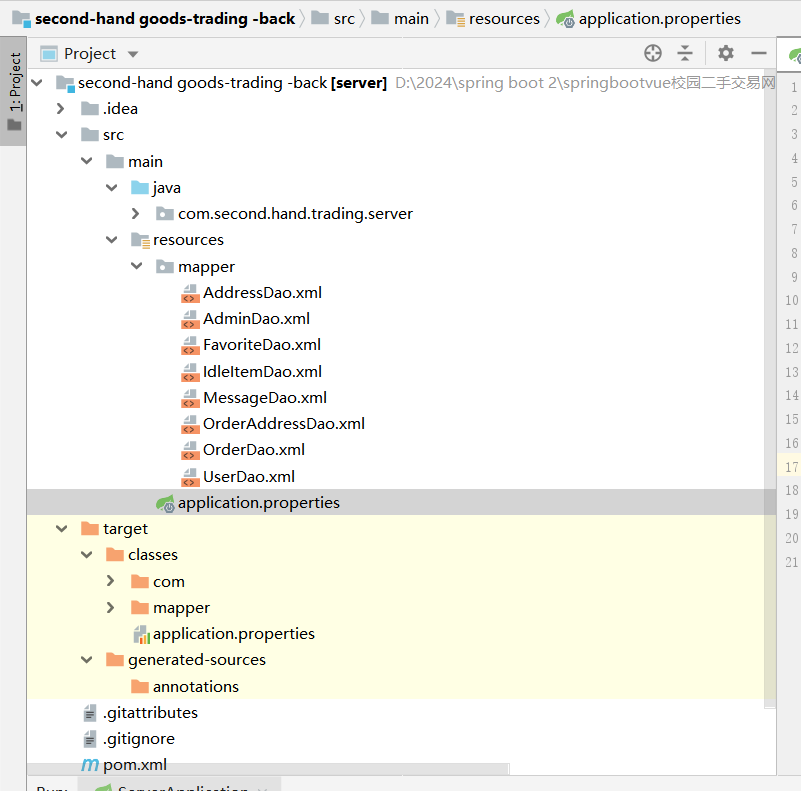
Task: Select UserDao.xml in the tree
Action: pos(248,476)
